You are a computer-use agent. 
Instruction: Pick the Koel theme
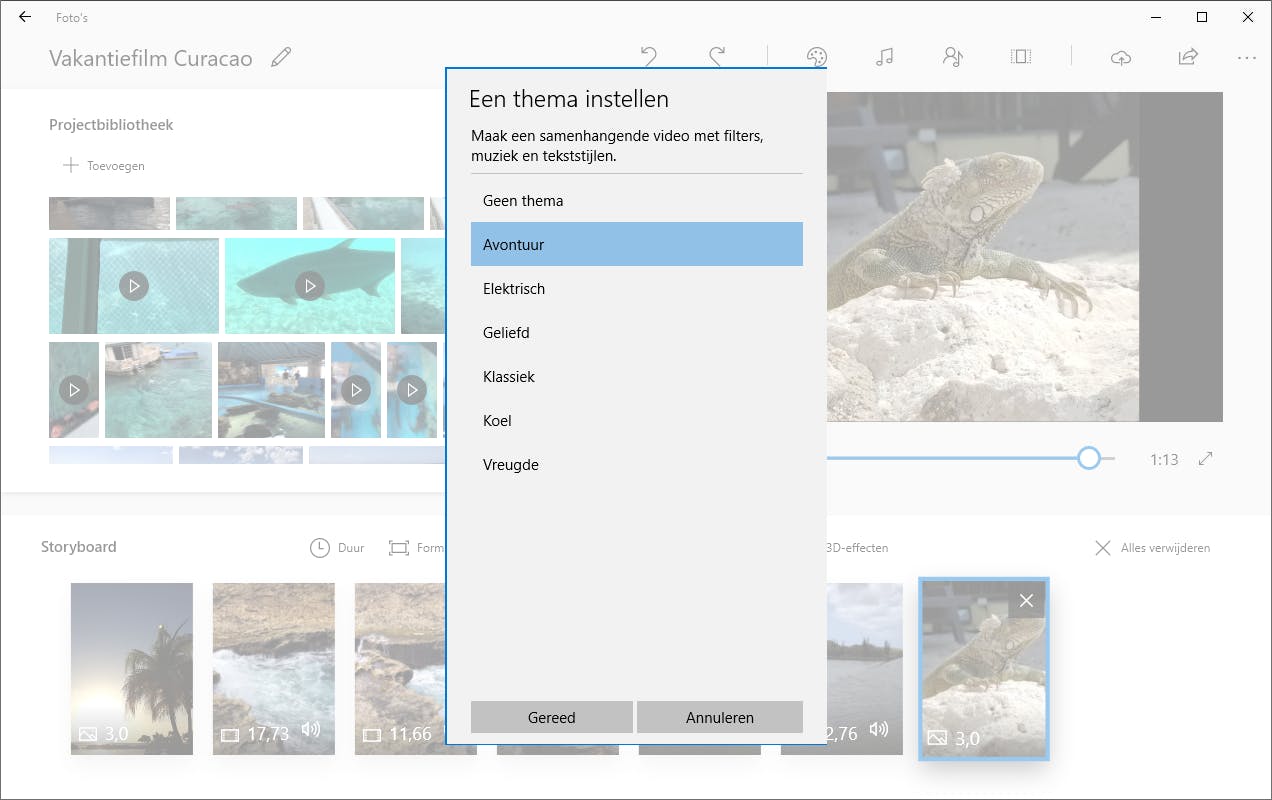click(x=637, y=420)
